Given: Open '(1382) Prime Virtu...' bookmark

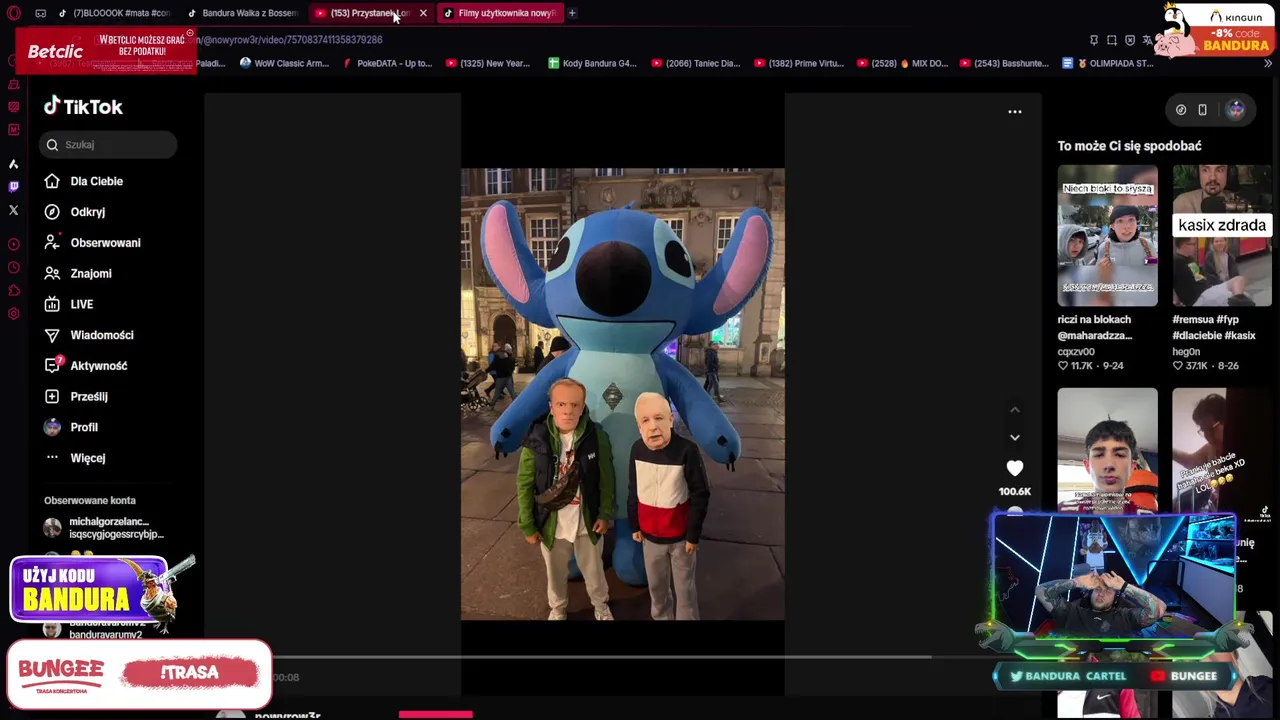Looking at the screenshot, I should tap(798, 63).
